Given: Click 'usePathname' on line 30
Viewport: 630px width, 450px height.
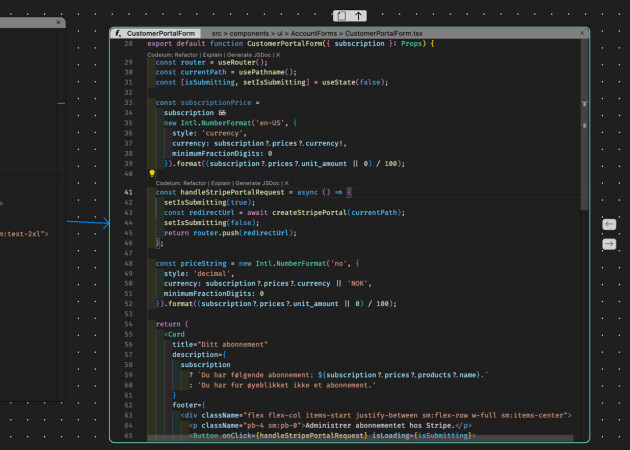Looking at the screenshot, I should 261,73.
